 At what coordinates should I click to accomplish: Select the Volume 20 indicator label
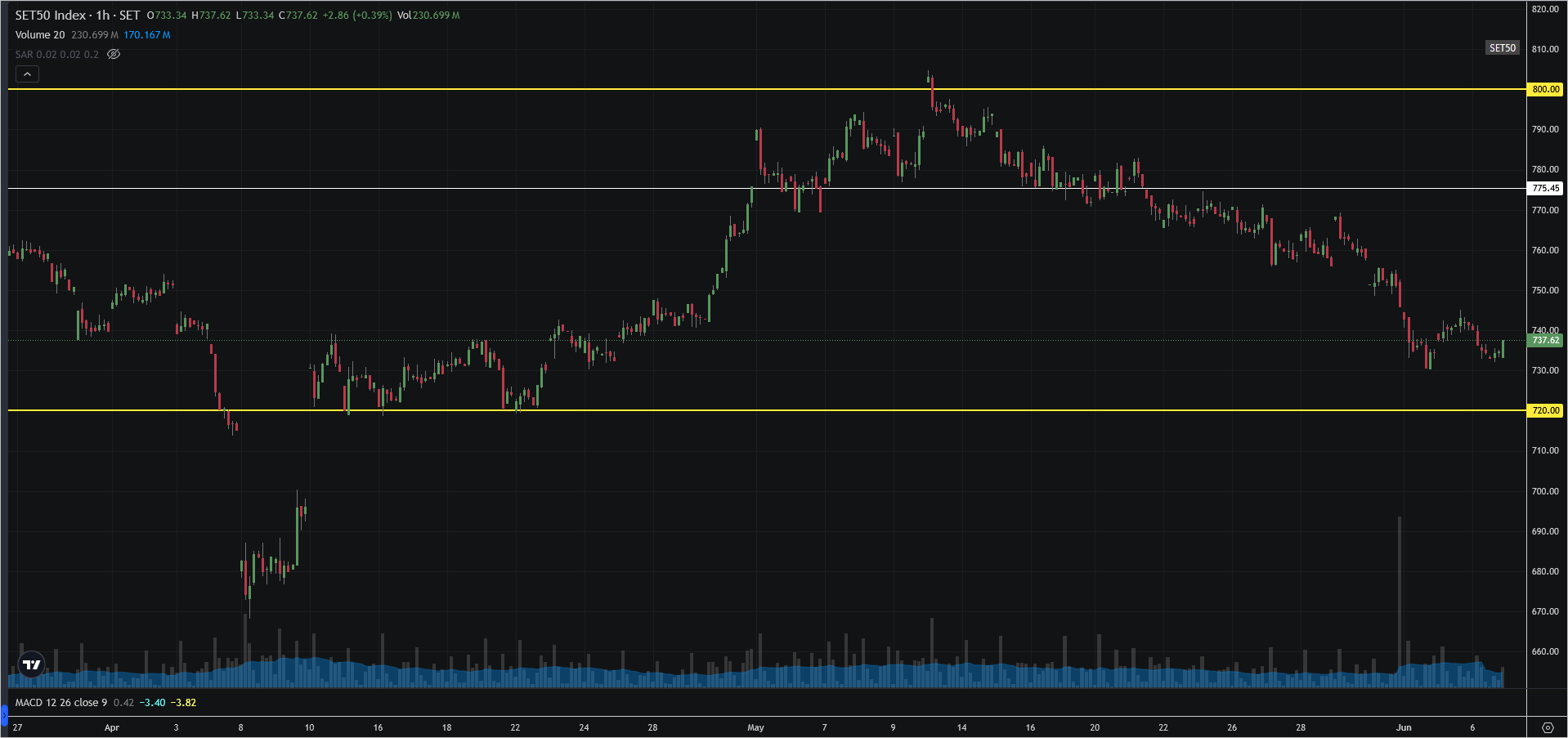pyautogui.click(x=40, y=35)
